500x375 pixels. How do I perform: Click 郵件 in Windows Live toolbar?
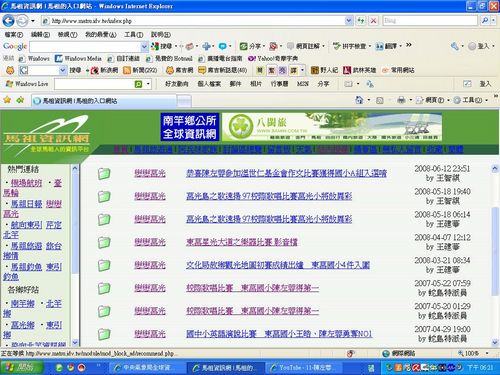pos(235,84)
